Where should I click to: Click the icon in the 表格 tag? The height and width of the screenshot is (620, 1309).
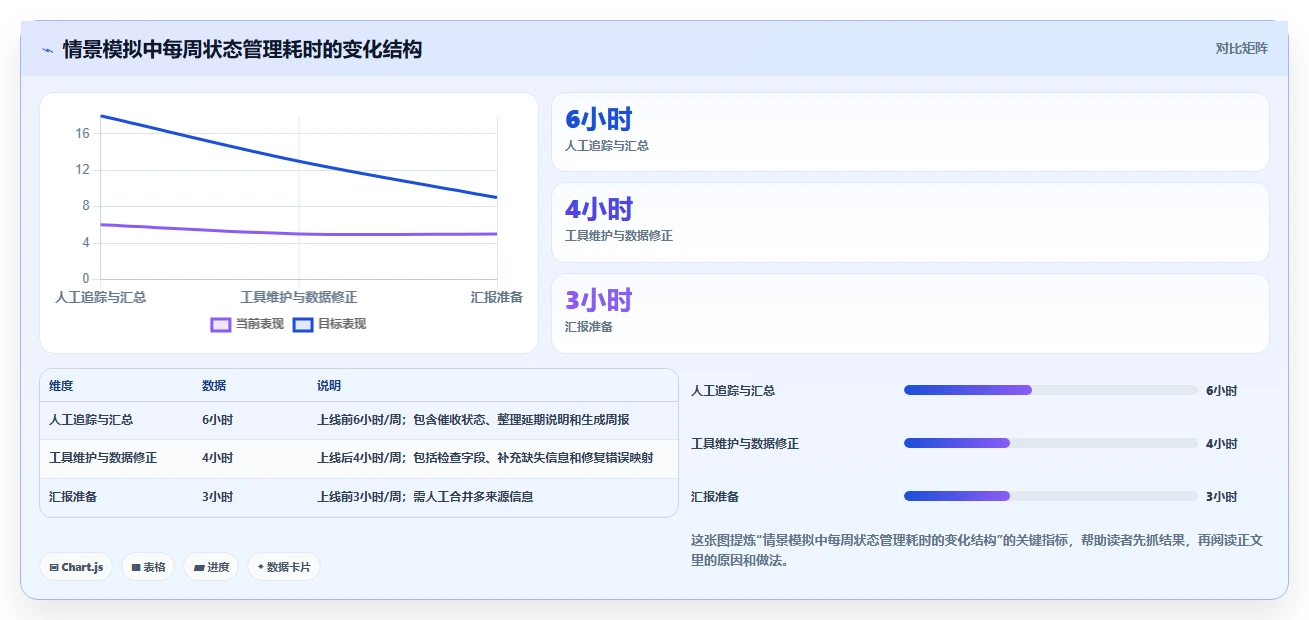pos(136,567)
